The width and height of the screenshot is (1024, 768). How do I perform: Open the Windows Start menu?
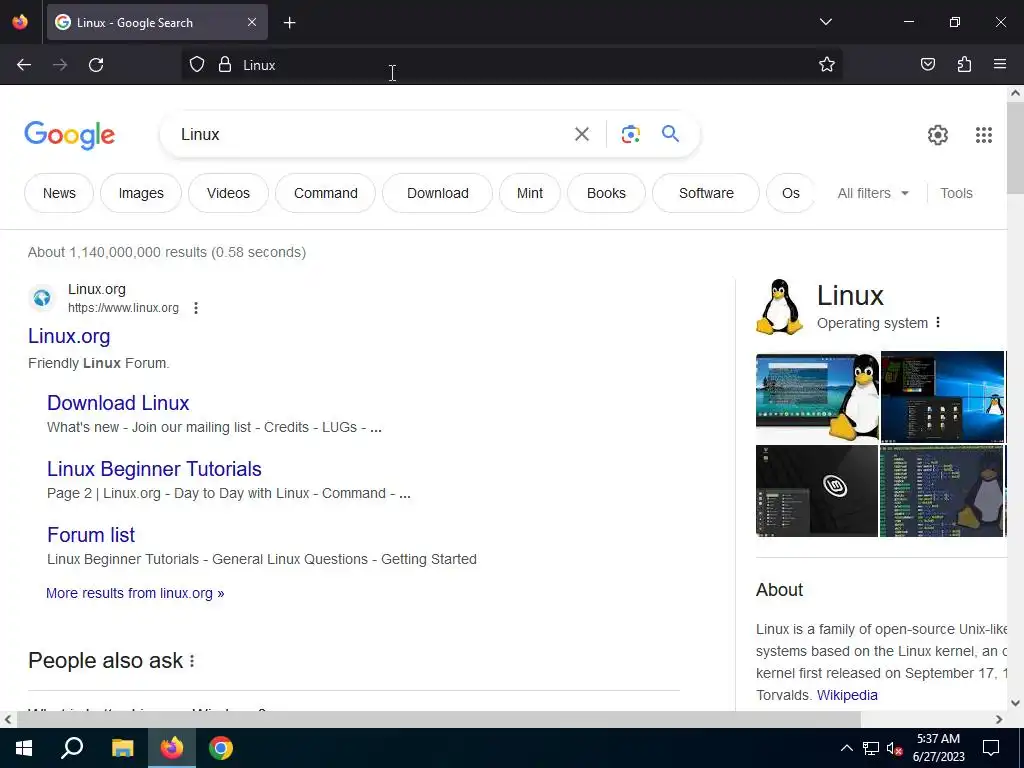pyautogui.click(x=24, y=748)
